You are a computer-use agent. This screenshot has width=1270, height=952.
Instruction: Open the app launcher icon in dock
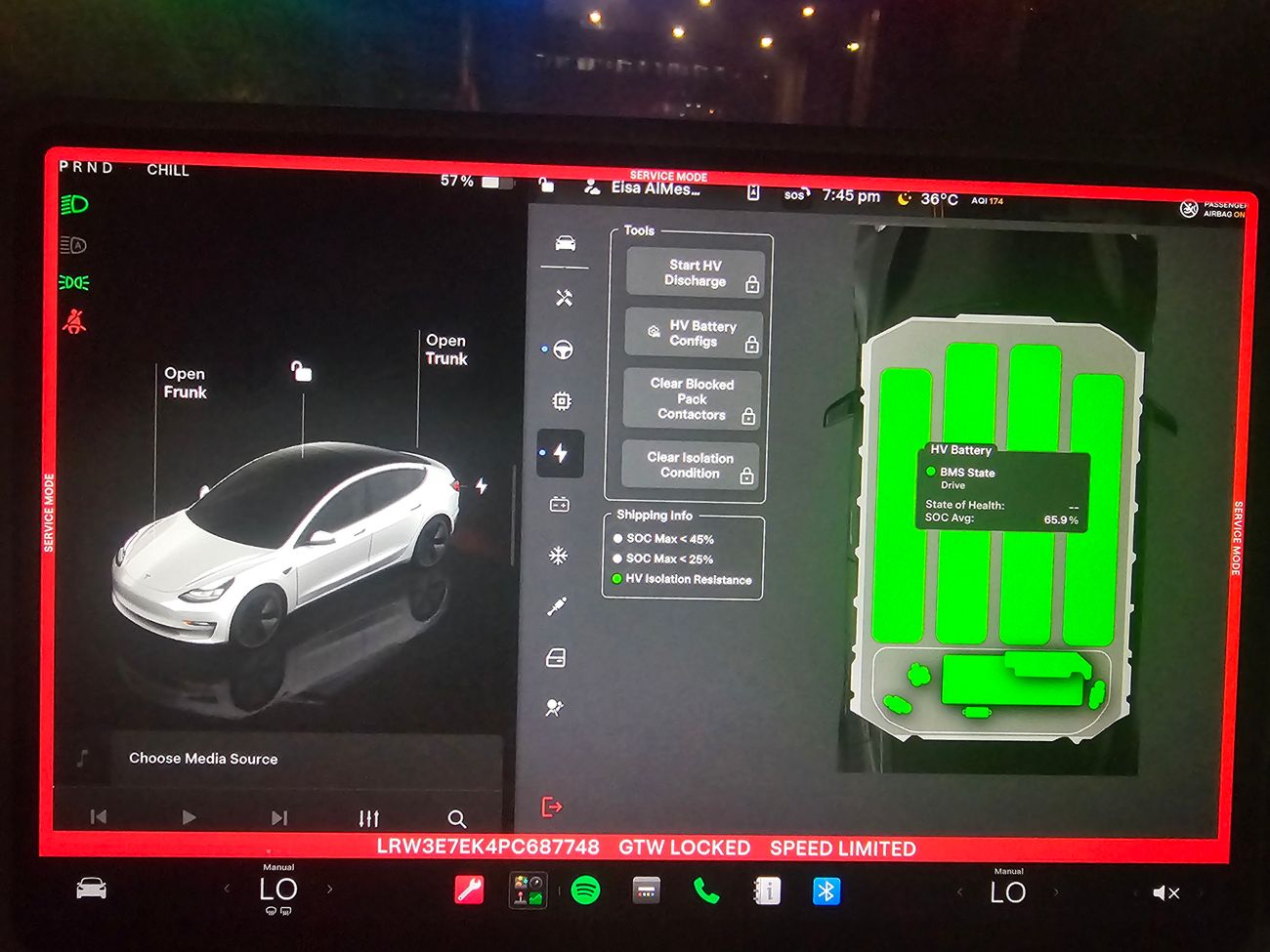coord(529,890)
